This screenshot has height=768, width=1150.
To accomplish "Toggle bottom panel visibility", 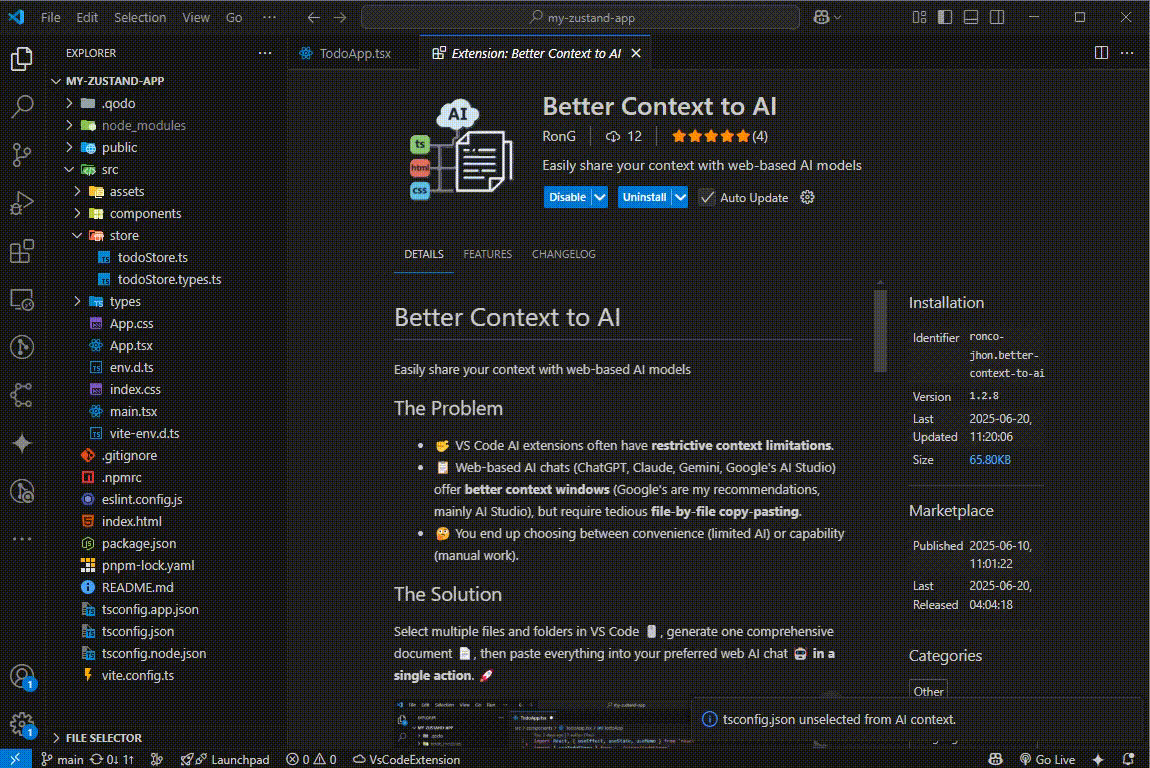I will tap(971, 17).
